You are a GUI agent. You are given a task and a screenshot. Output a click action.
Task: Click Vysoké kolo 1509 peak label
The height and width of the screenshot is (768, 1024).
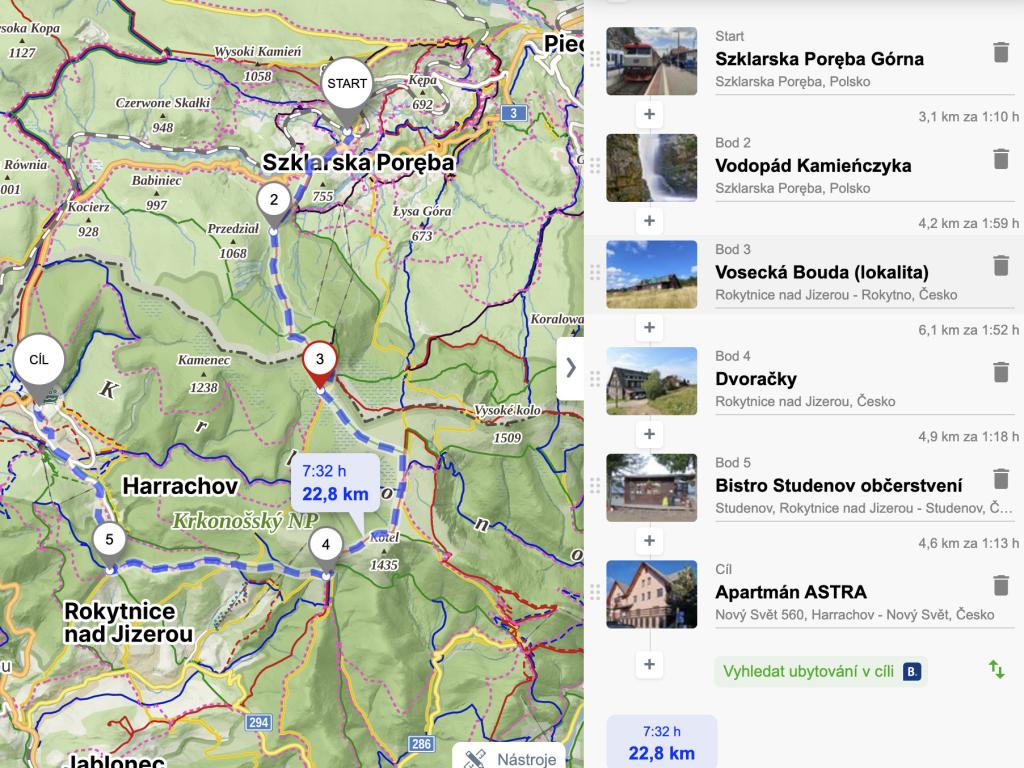(x=507, y=423)
